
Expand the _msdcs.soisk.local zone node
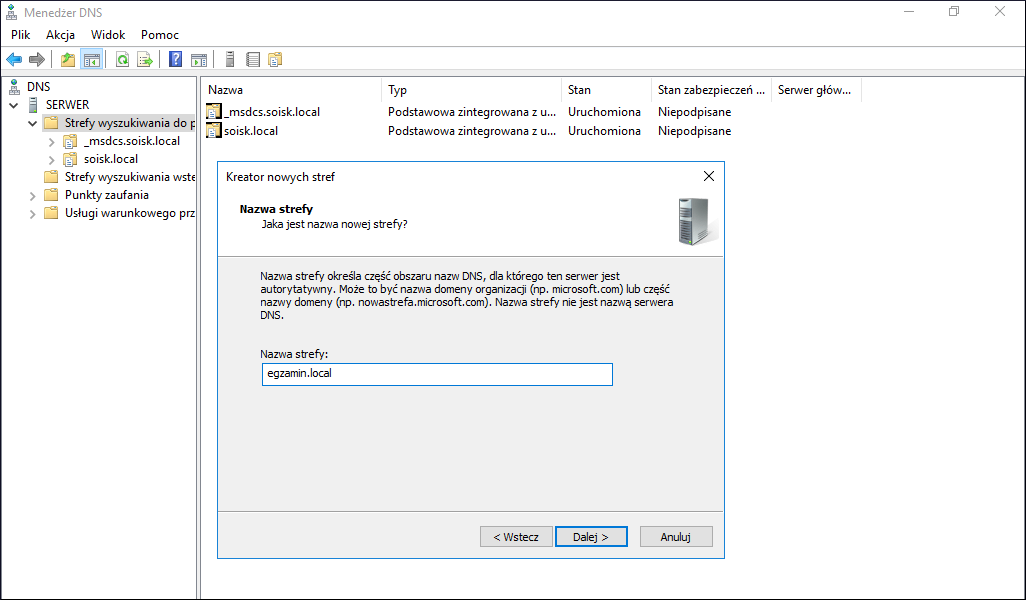pyautogui.click(x=52, y=141)
